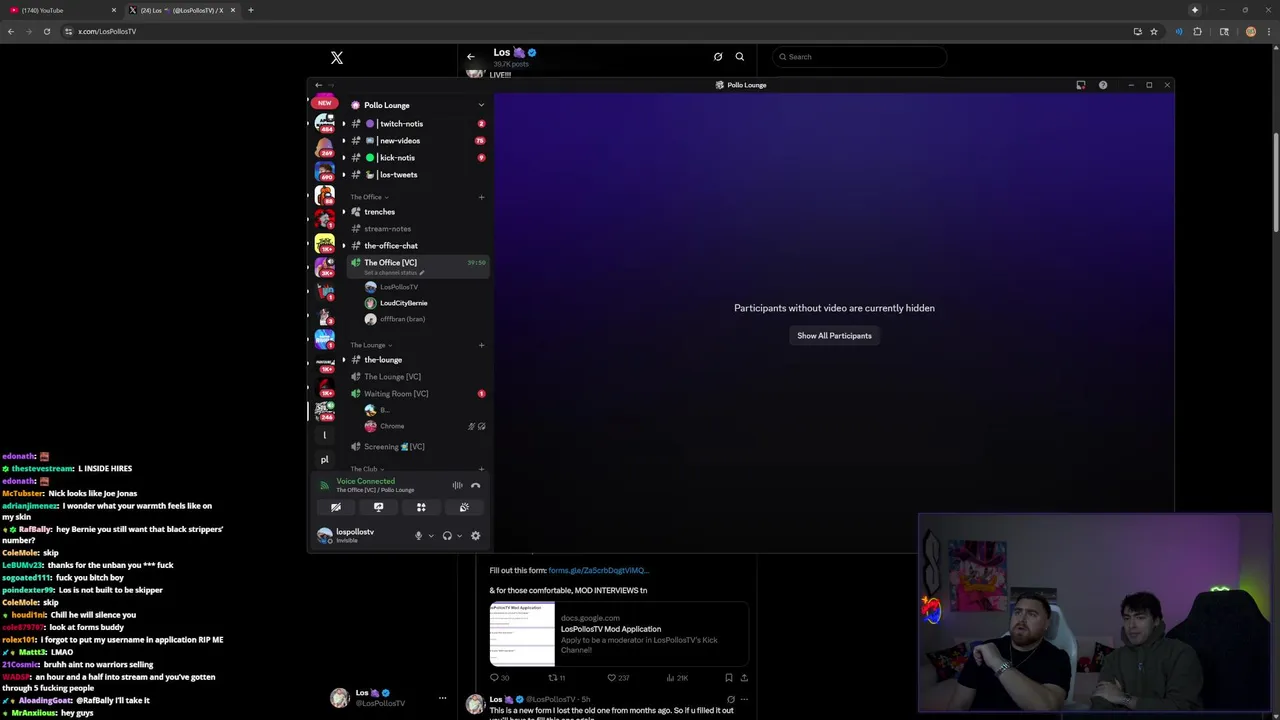The height and width of the screenshot is (720, 1280).
Task: Select The Office [VC] voice channel
Action: point(417,266)
